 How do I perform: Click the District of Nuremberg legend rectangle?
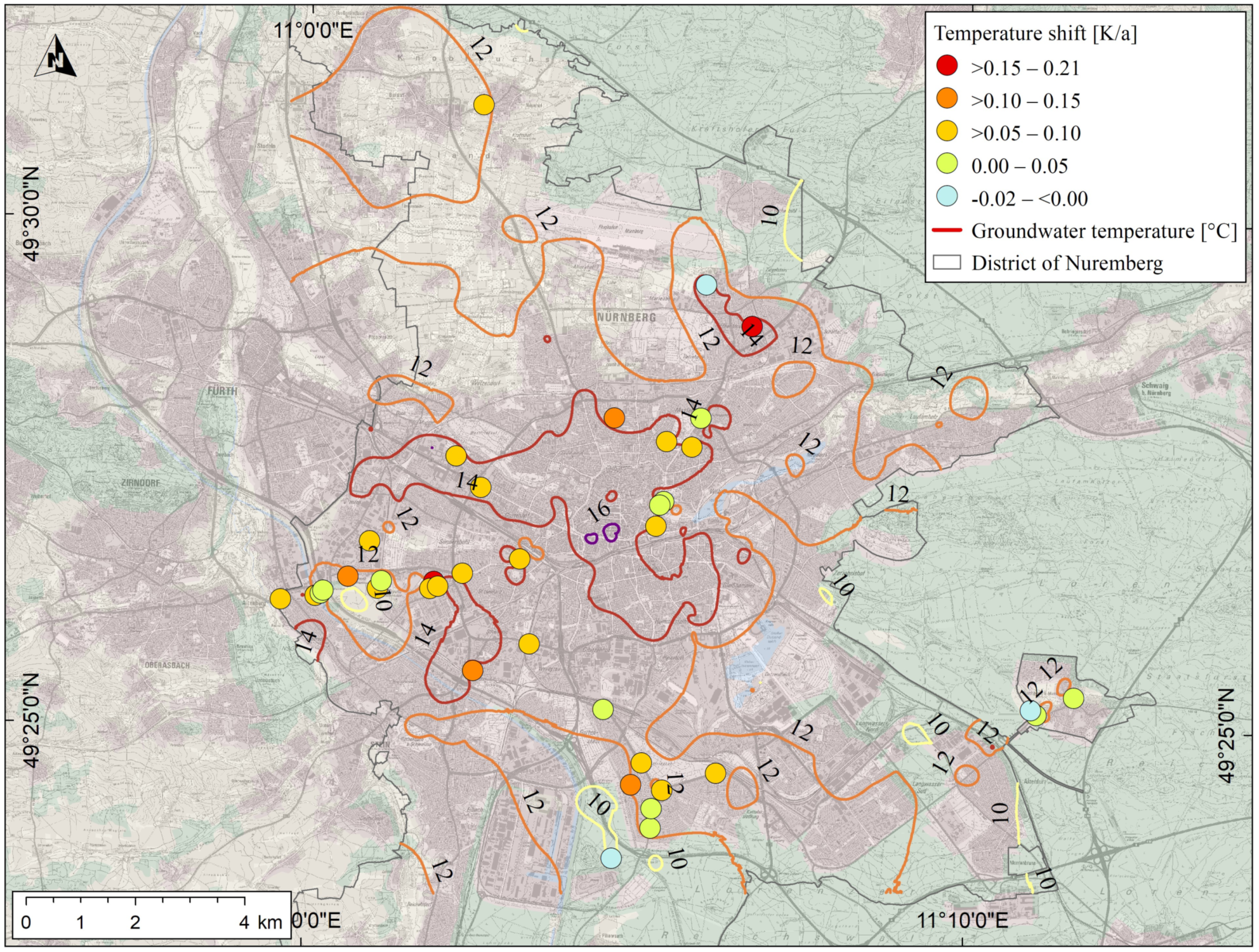947,262
